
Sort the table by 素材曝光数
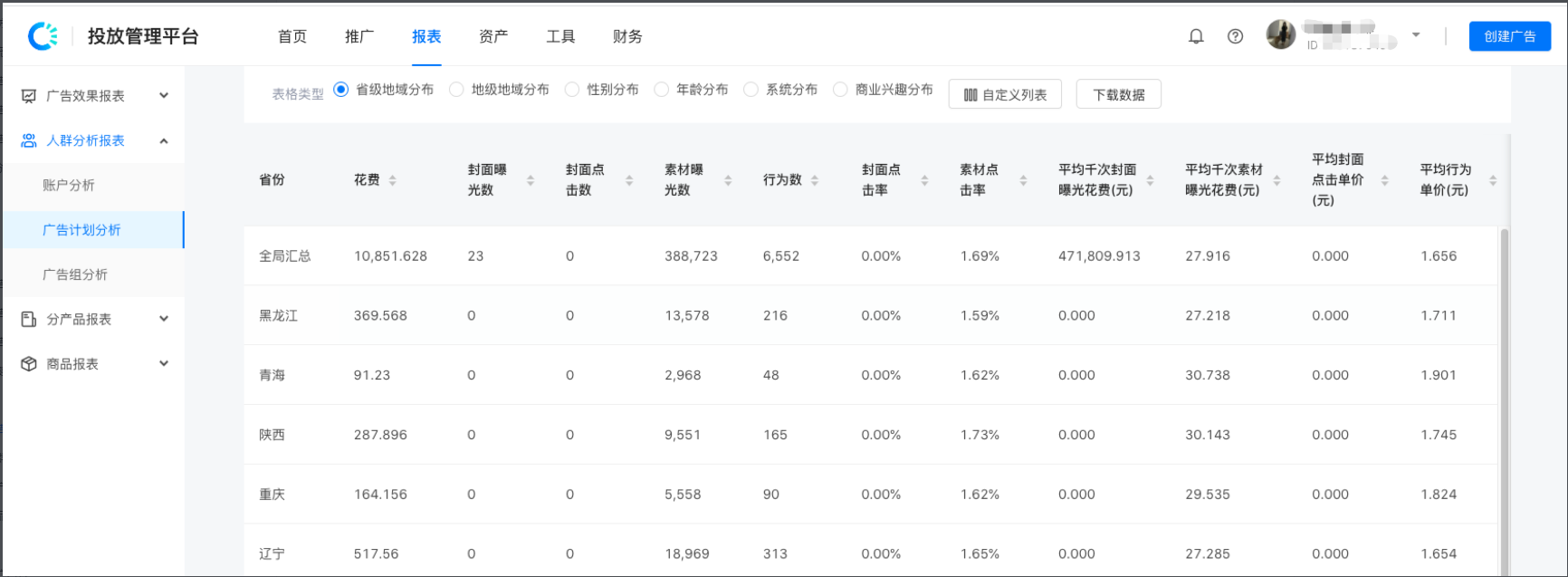pyautogui.click(x=728, y=180)
